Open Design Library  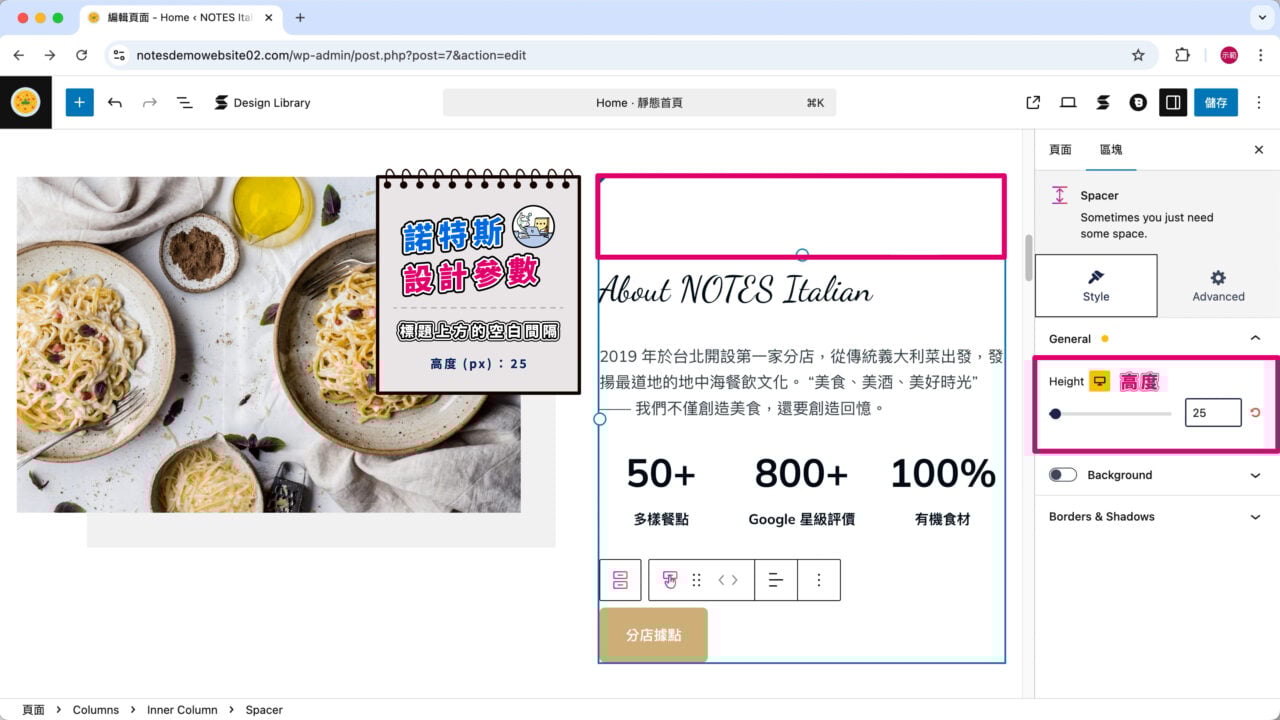click(262, 102)
